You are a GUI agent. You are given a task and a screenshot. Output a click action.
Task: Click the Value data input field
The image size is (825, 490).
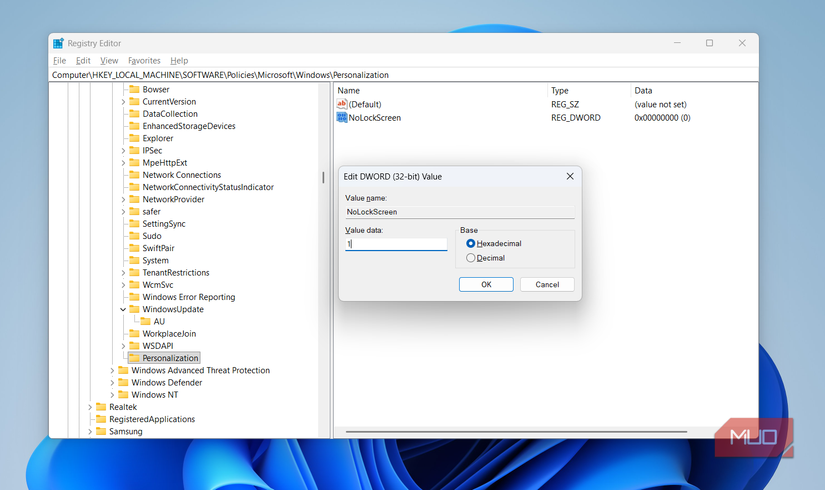coord(396,244)
